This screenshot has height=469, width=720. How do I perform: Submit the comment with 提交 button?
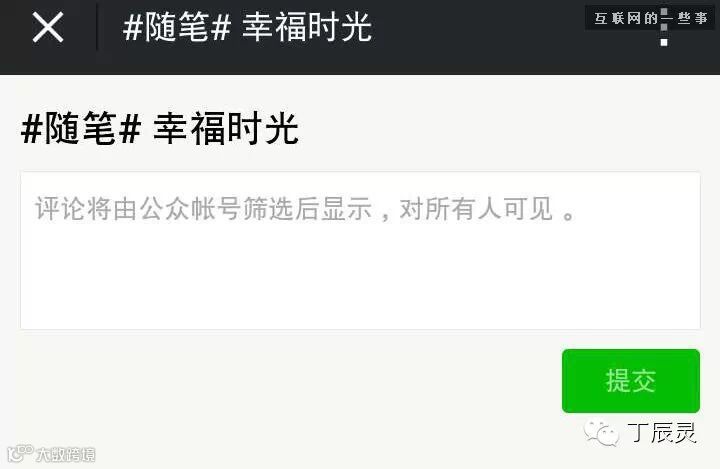point(631,381)
